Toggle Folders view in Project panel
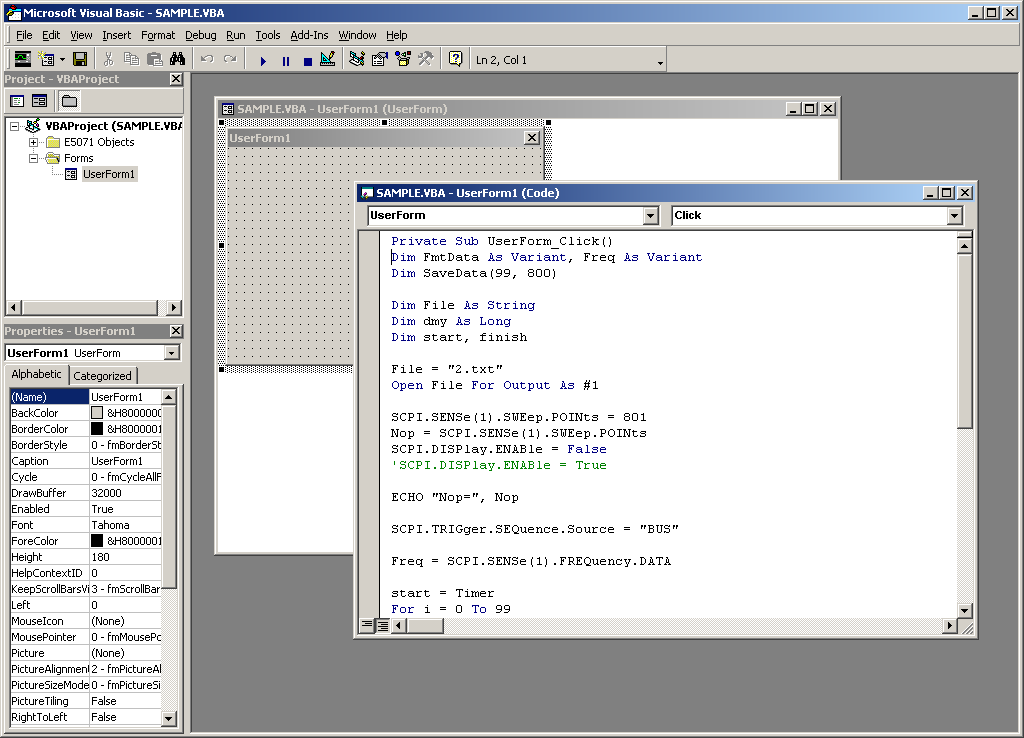 [69, 101]
